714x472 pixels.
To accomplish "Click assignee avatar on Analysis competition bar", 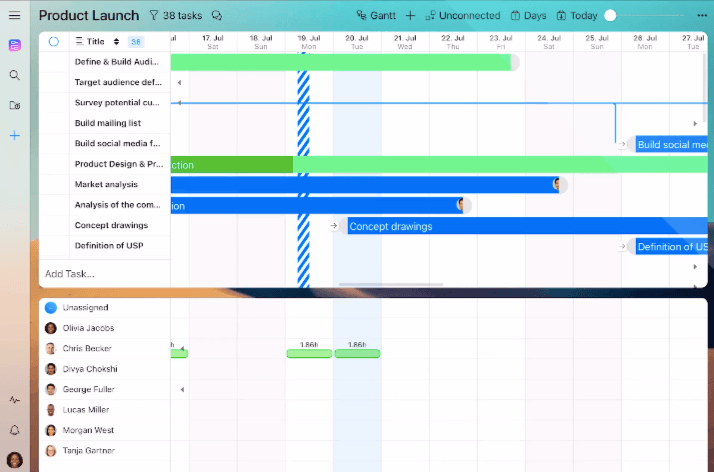I will 460,205.
